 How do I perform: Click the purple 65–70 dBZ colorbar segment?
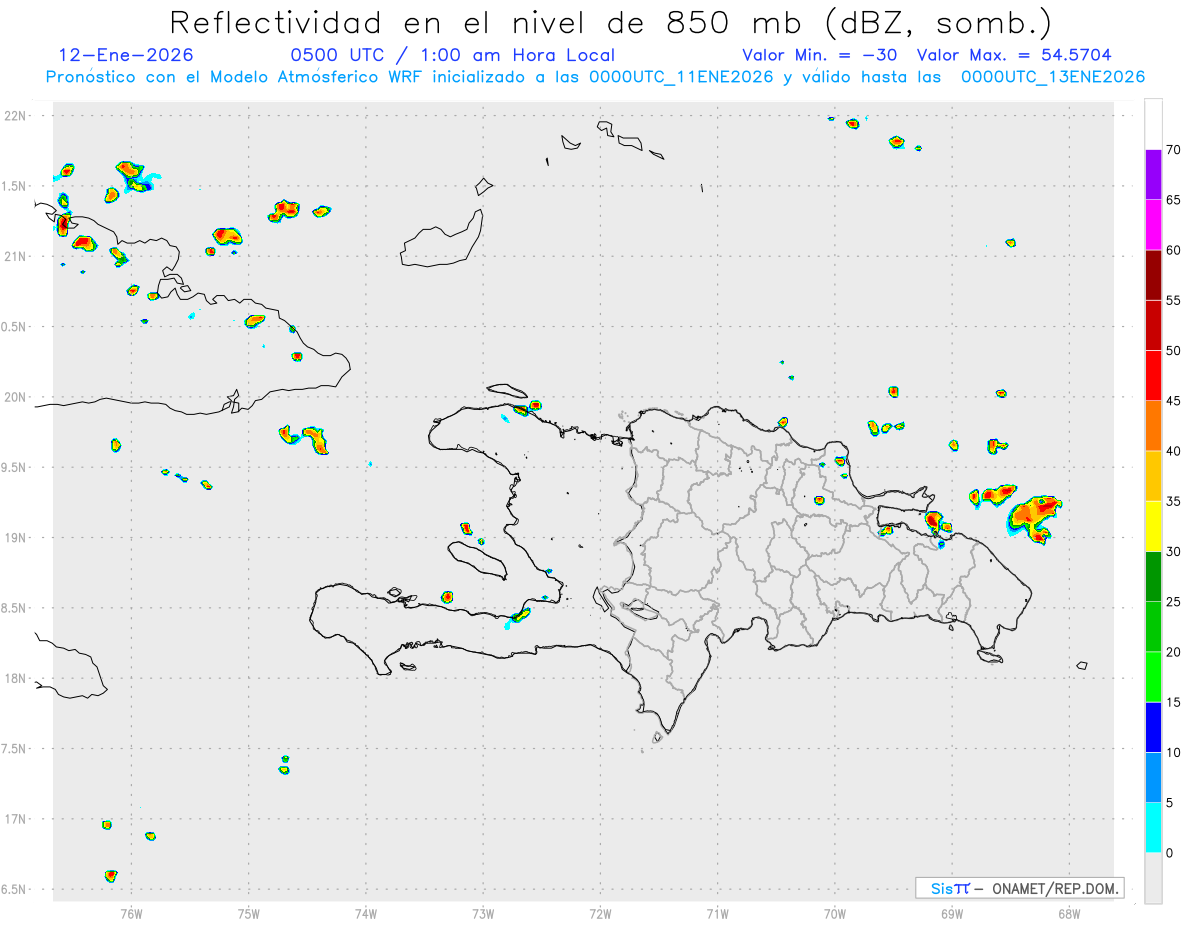1153,174
